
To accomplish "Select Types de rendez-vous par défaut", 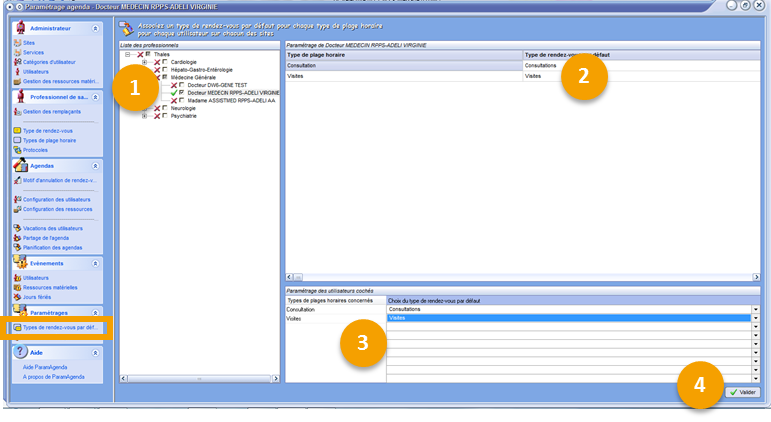I will (58, 327).
